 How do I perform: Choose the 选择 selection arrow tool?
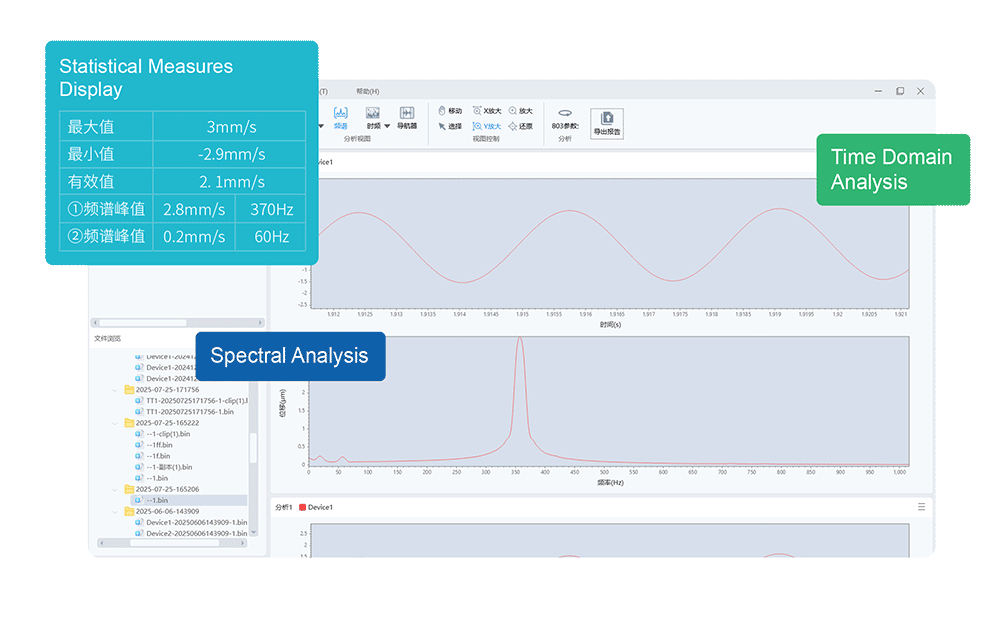(450, 126)
